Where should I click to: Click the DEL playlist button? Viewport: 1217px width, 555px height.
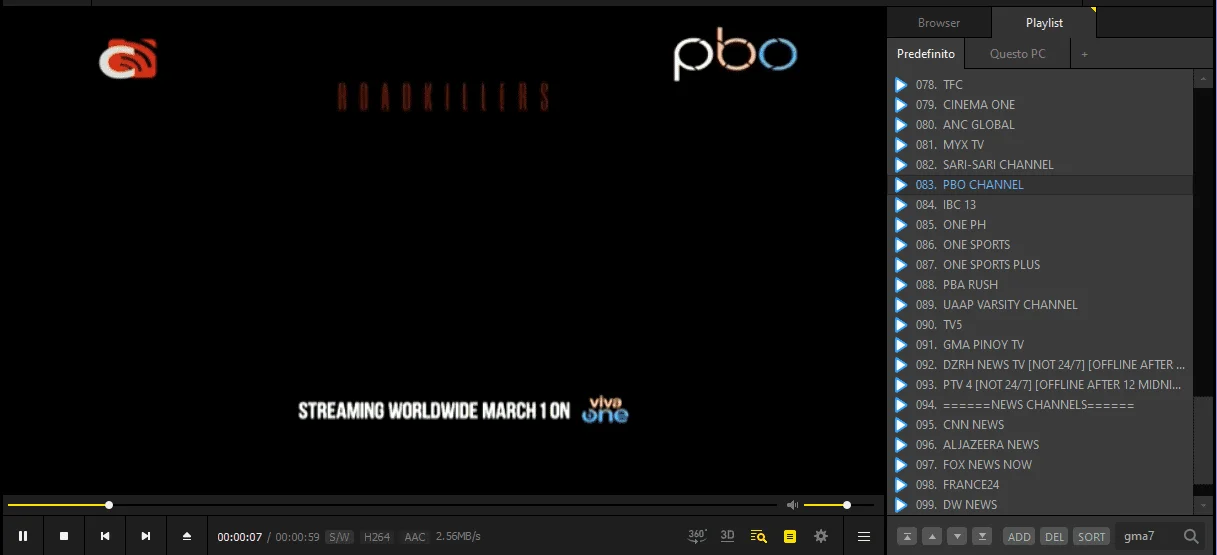(1054, 536)
